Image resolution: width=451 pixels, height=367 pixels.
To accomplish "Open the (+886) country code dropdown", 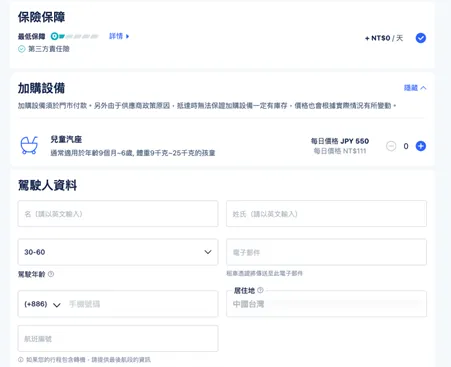I will [x=42, y=304].
